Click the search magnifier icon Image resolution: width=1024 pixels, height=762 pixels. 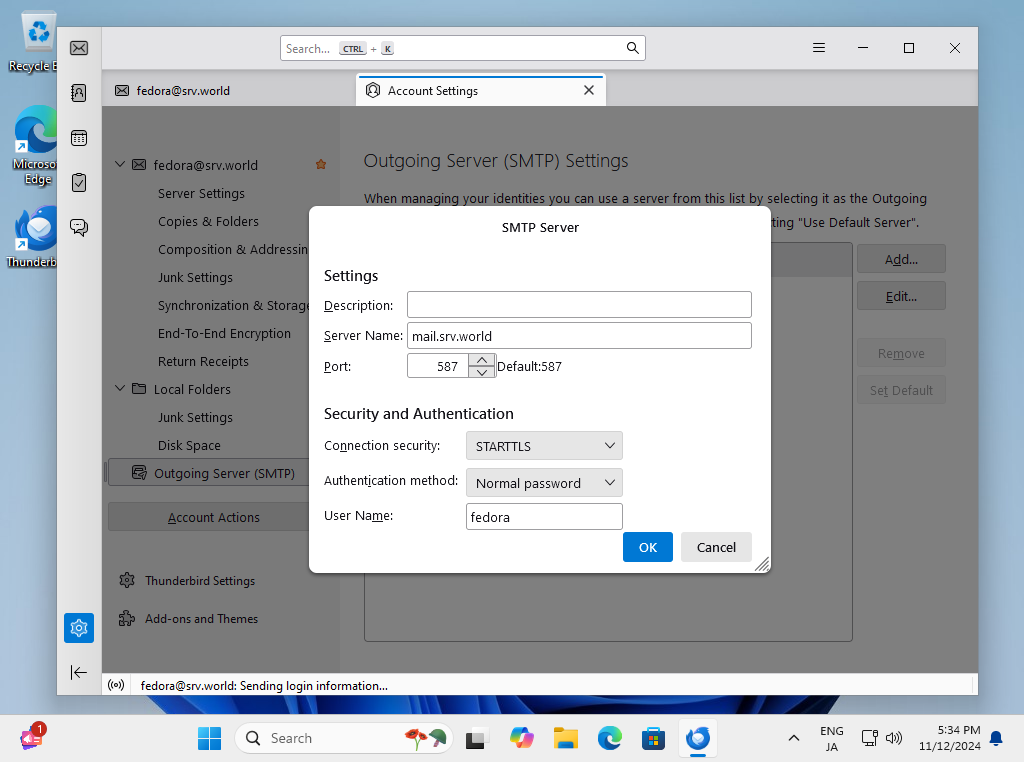(x=632, y=48)
